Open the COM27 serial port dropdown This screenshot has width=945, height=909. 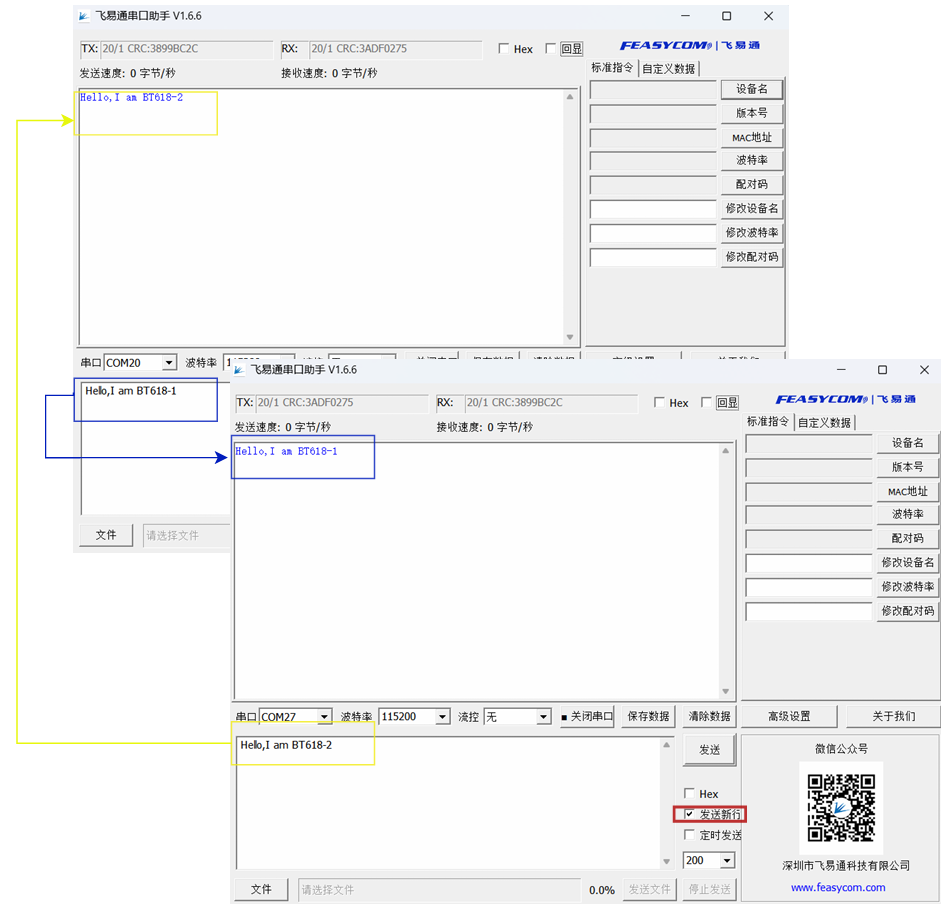pyautogui.click(x=324, y=717)
